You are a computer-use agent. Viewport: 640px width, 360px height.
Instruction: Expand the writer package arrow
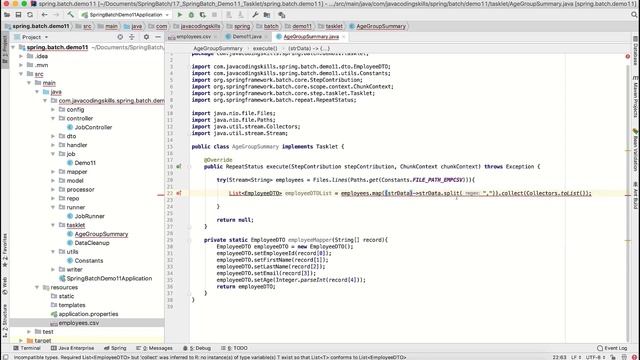53,269
